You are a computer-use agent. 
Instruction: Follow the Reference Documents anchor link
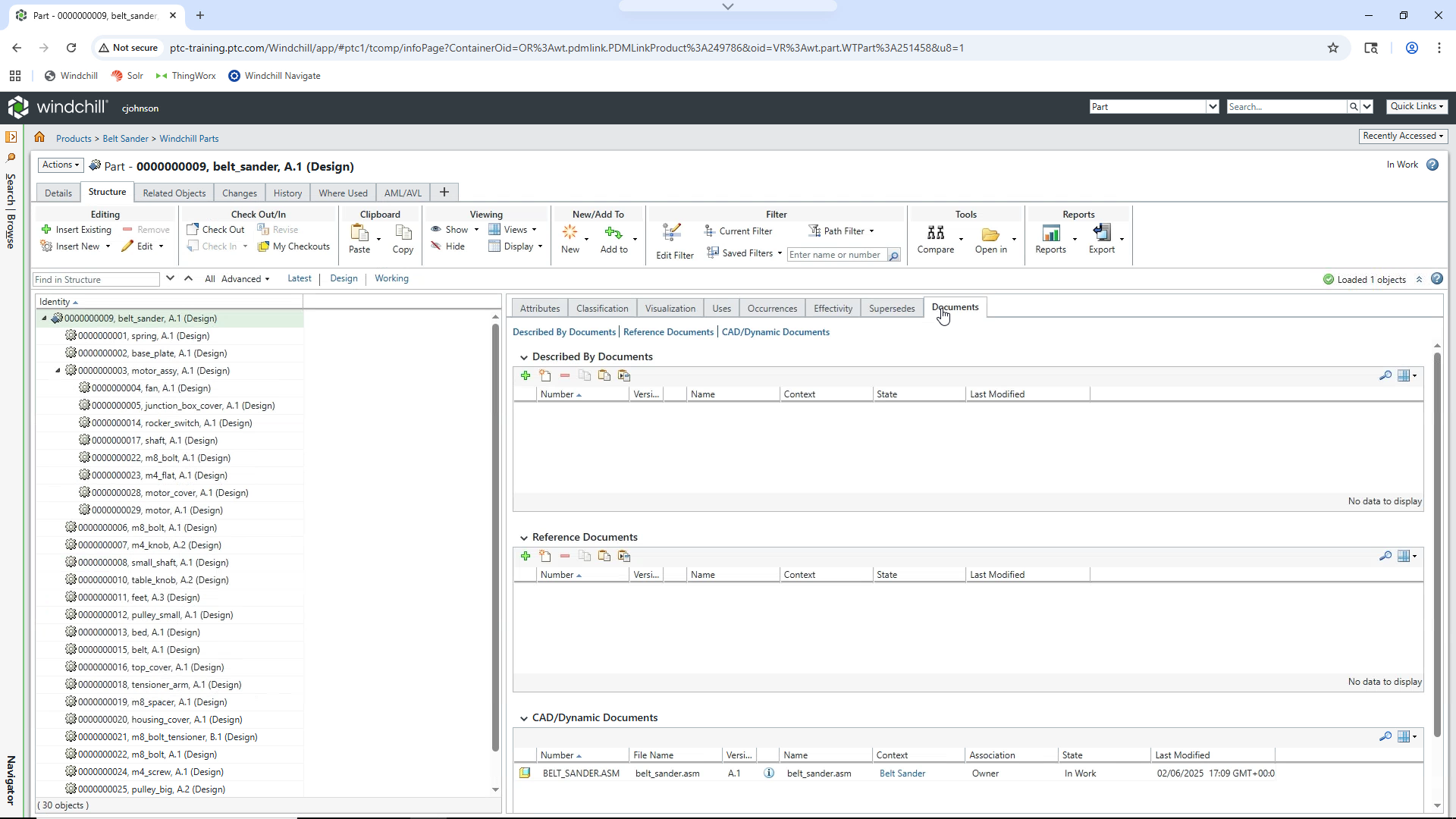click(x=668, y=332)
